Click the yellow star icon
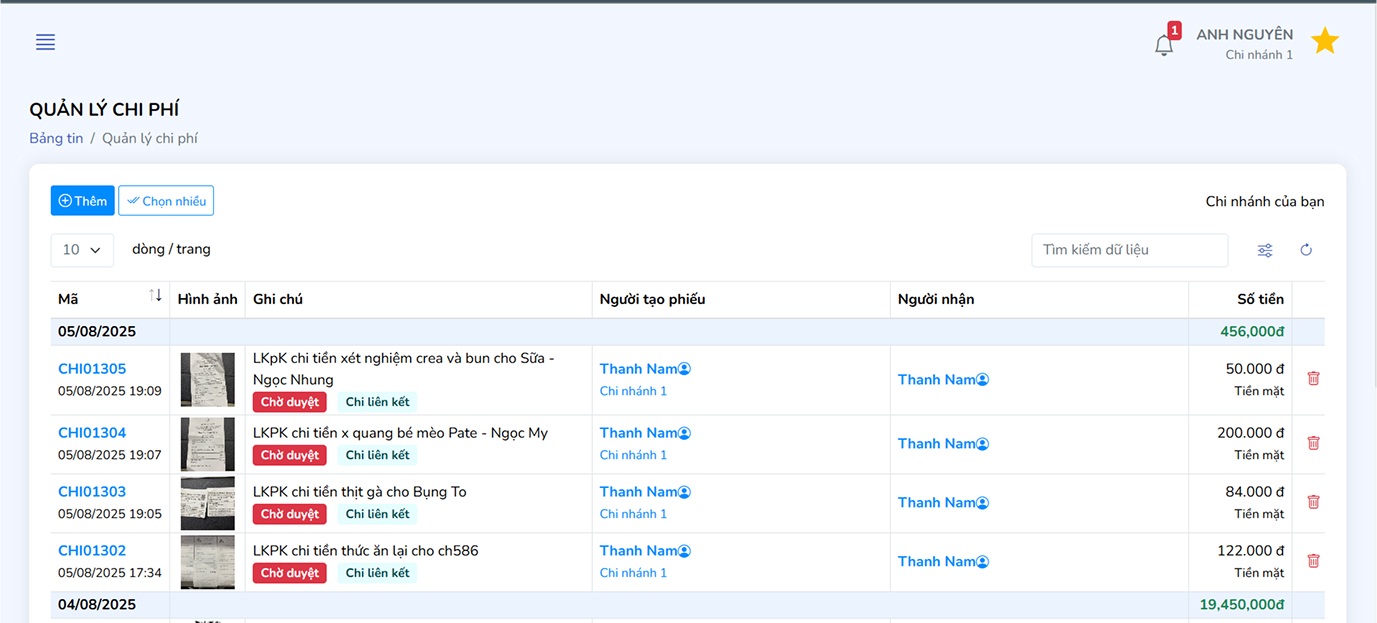Viewport: 1377px width, 623px height. coord(1324,41)
